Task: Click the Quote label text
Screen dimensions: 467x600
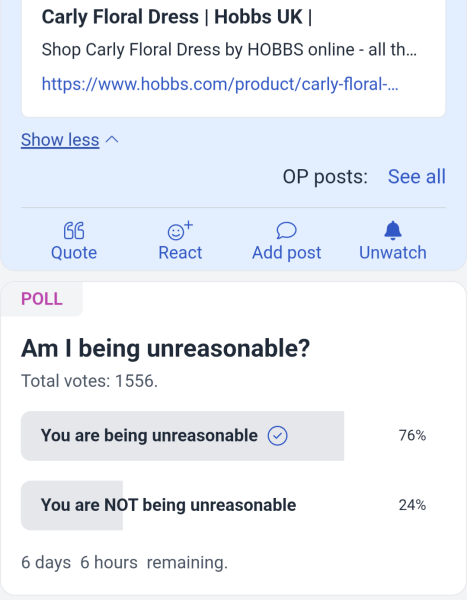Action: click(74, 253)
